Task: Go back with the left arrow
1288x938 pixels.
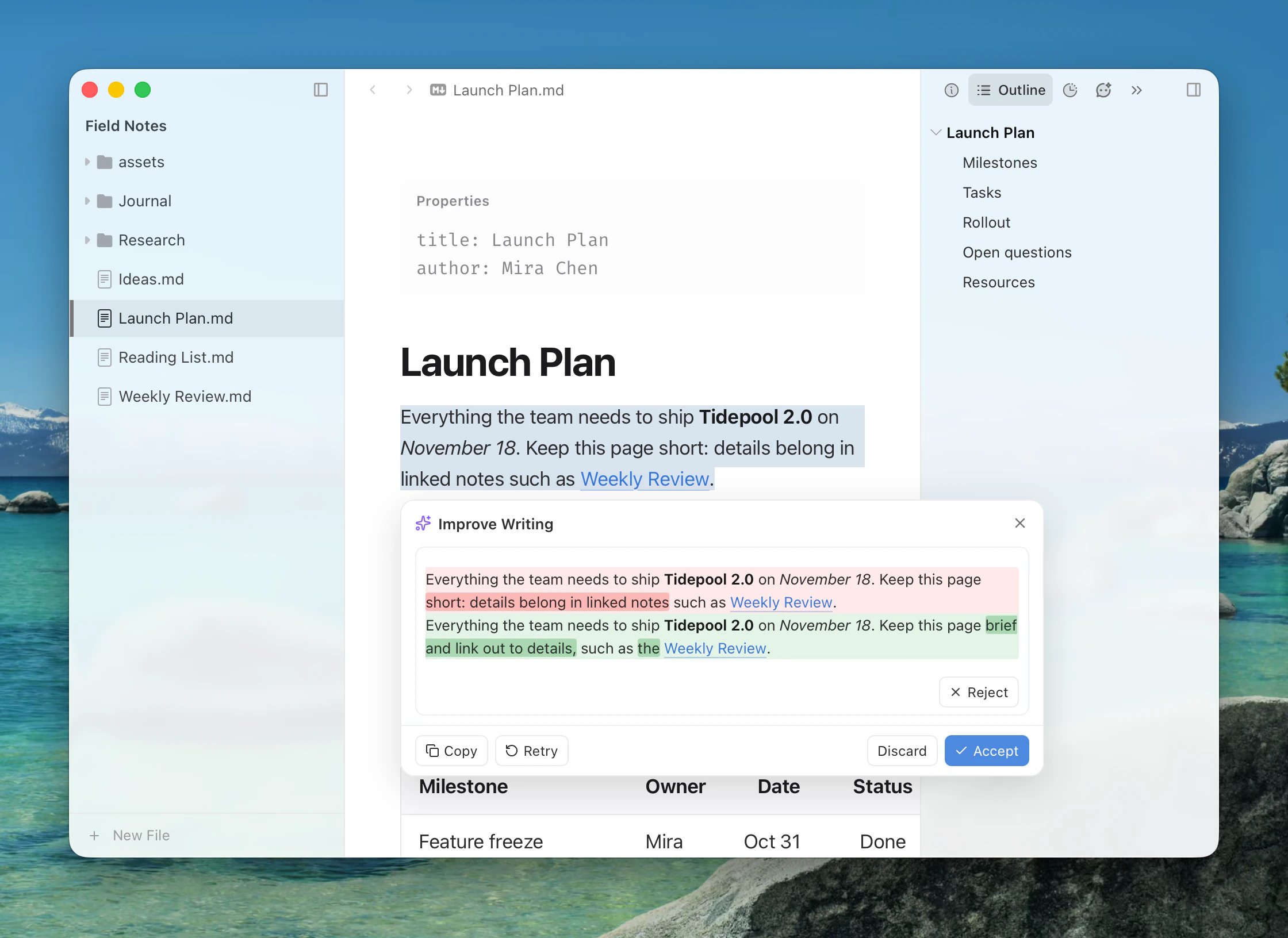Action: (x=373, y=90)
